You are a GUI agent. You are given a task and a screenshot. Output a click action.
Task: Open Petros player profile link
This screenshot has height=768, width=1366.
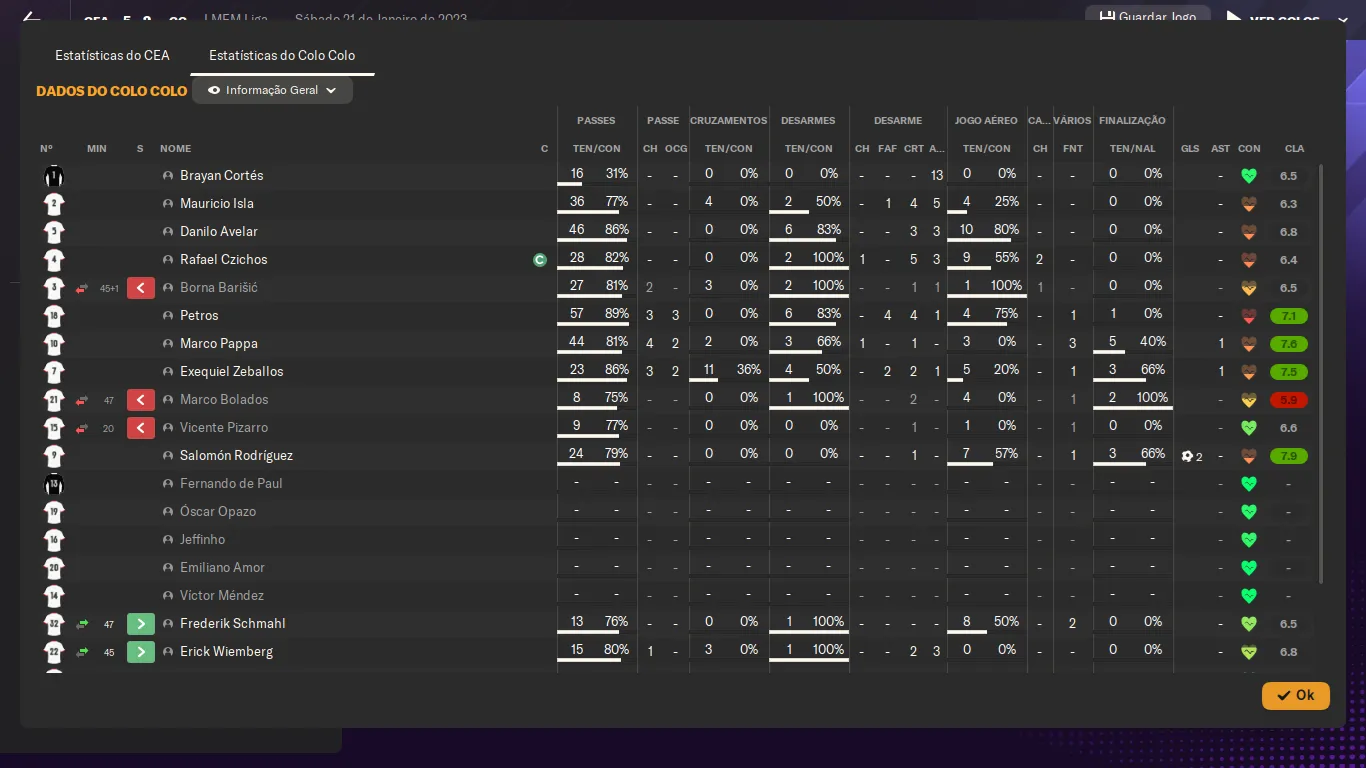click(x=199, y=316)
